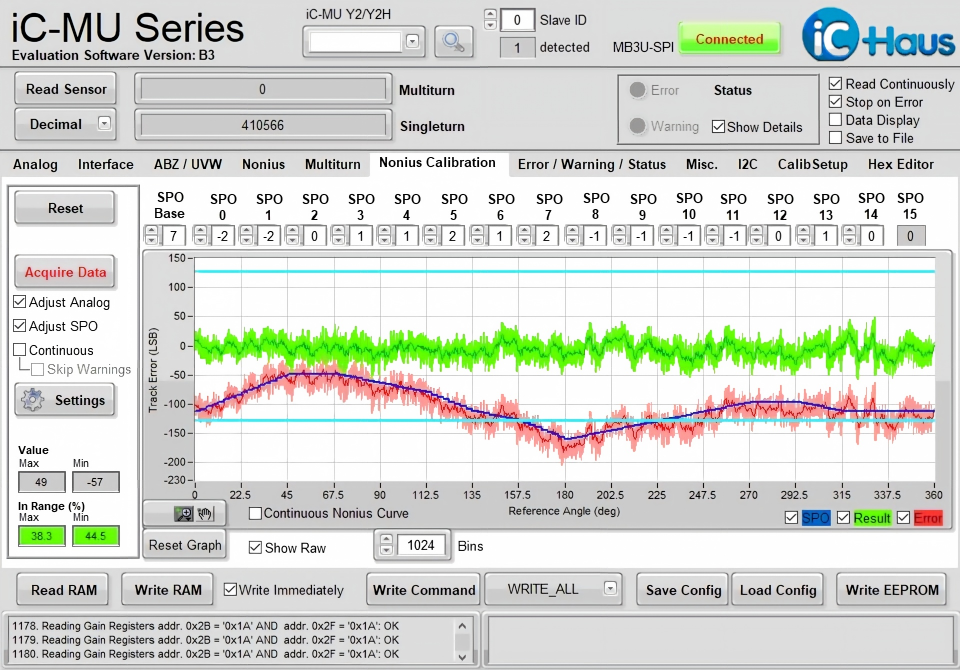Viewport: 960px width, 670px height.
Task: Disable the Stop on Error checkbox
Action: coord(835,102)
